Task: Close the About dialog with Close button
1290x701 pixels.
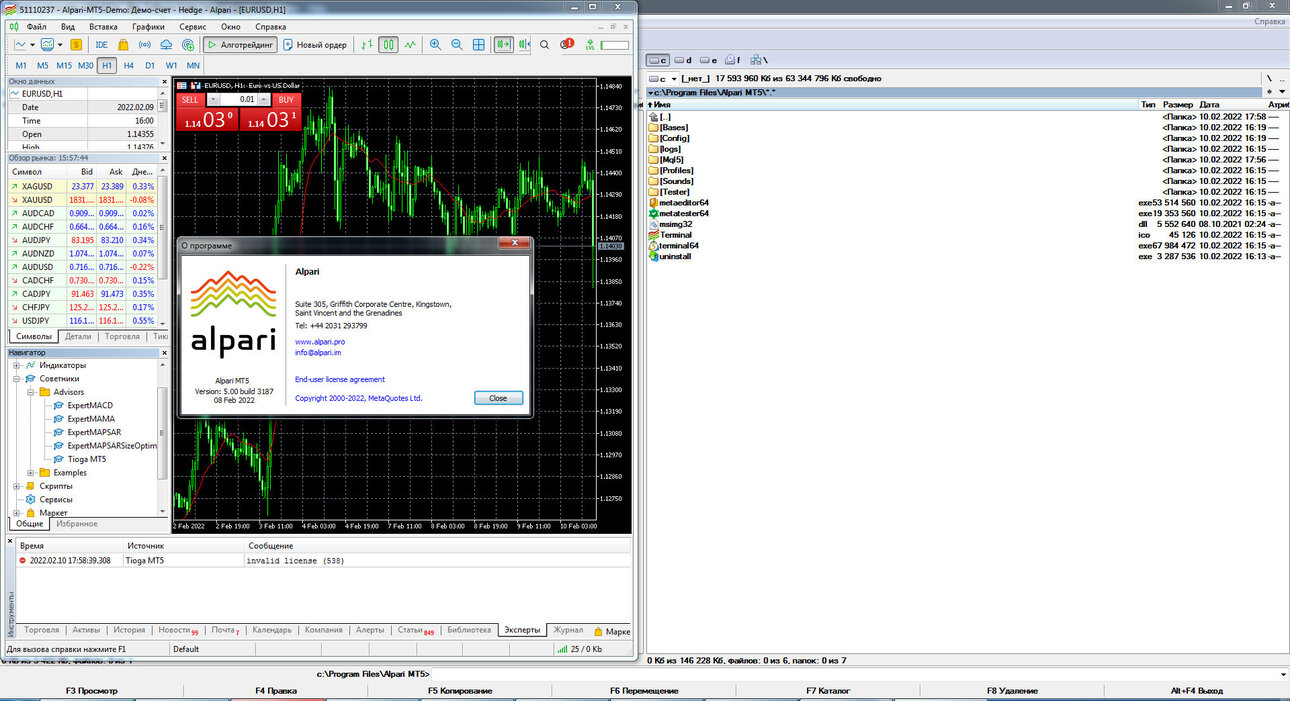Action: [x=498, y=398]
